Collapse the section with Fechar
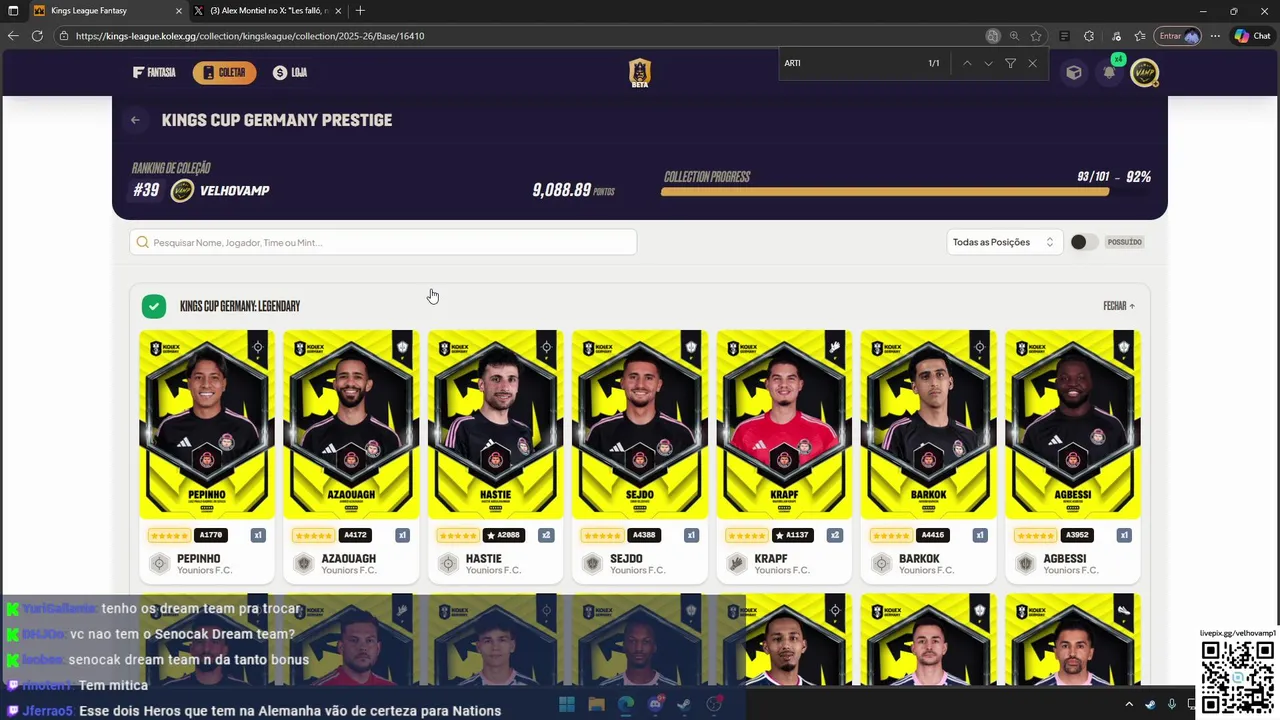Screen dimensions: 1280x720 (x=1119, y=306)
